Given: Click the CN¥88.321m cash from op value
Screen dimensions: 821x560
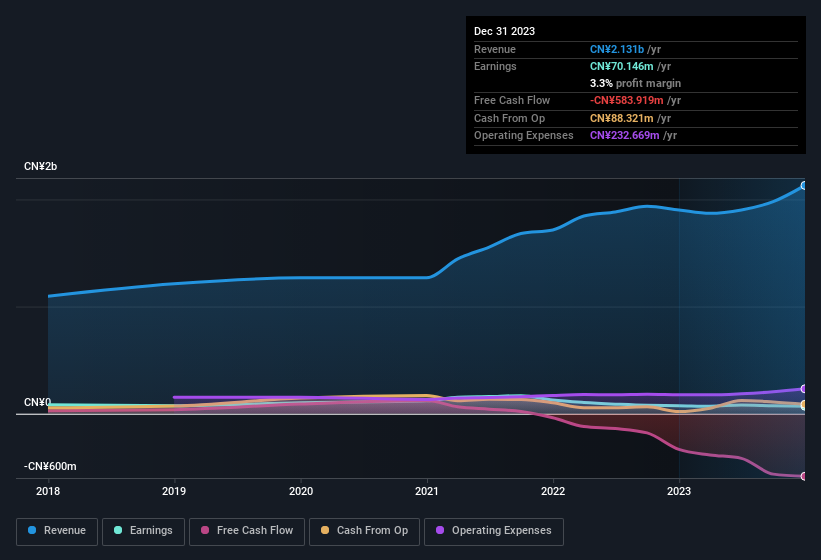Looking at the screenshot, I should tap(622, 118).
